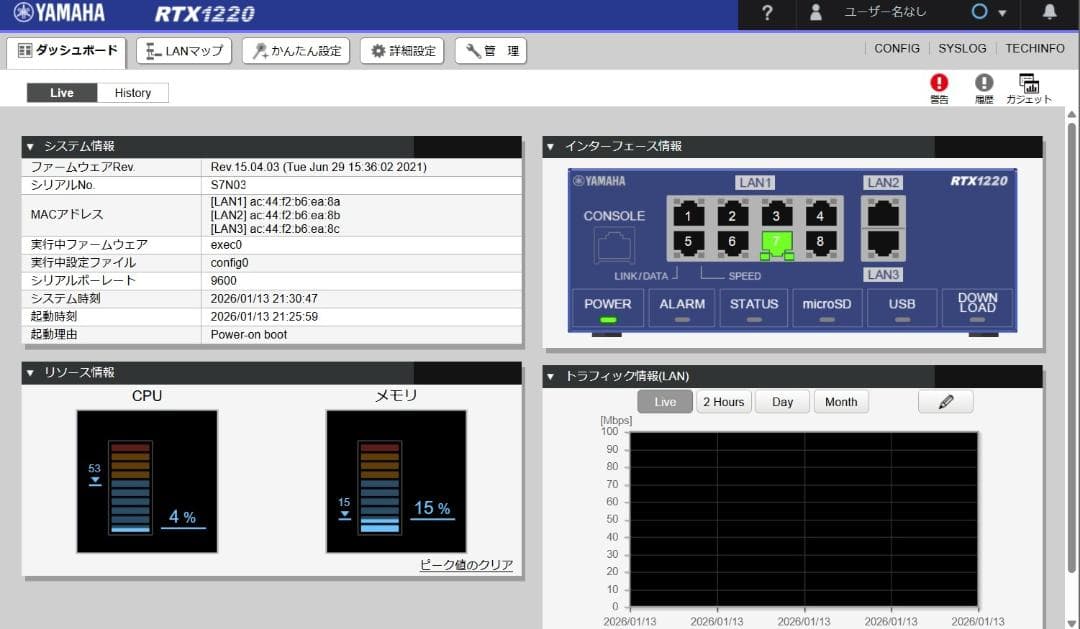
Task: Click the notification bell icon
Action: pos(1048,14)
